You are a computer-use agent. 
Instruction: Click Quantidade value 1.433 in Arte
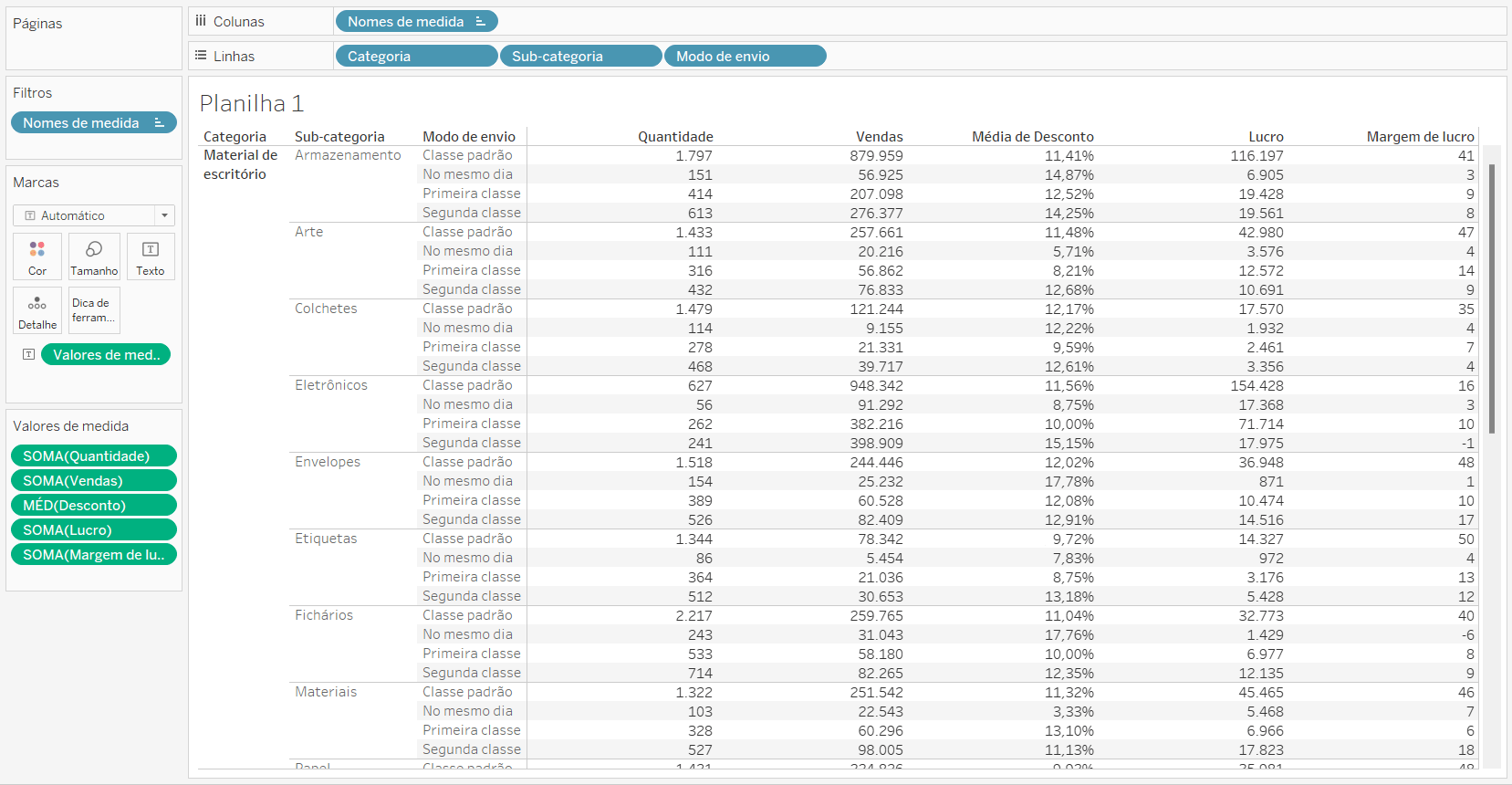(693, 233)
